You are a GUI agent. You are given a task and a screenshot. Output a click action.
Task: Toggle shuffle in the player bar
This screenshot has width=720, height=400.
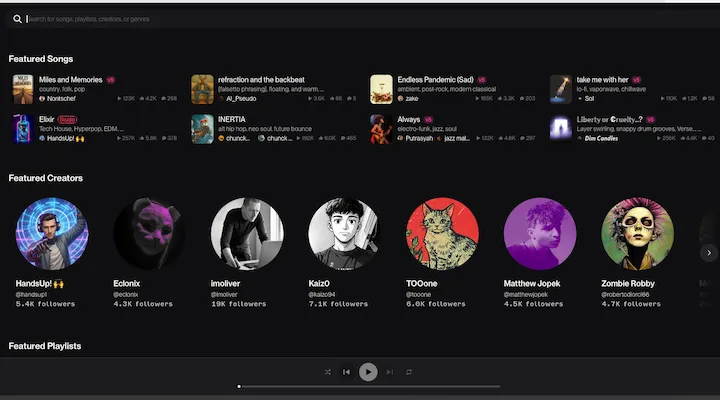click(x=327, y=372)
